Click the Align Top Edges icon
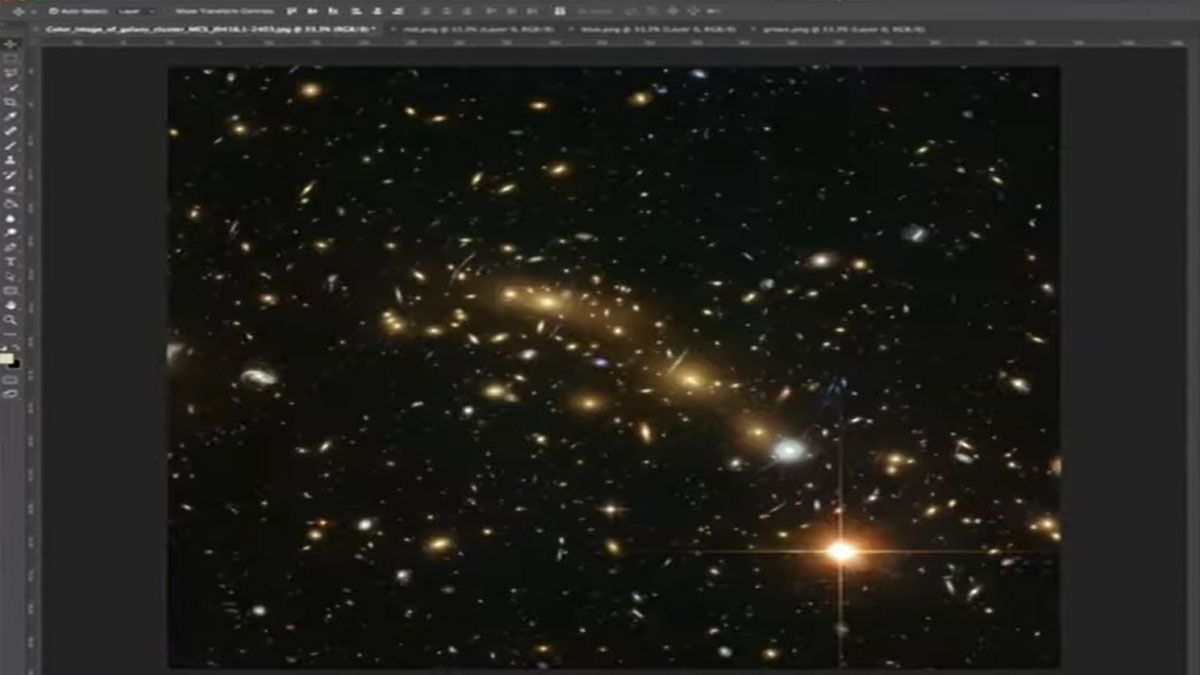 coord(292,10)
